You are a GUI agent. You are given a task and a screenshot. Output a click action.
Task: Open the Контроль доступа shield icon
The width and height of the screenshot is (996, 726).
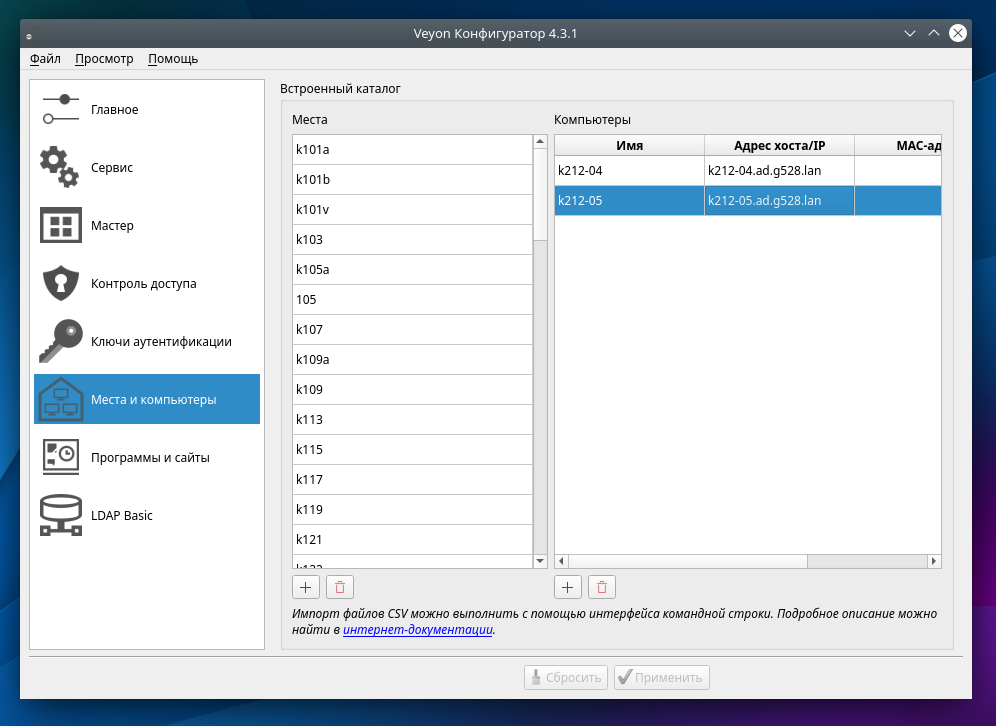[x=60, y=283]
